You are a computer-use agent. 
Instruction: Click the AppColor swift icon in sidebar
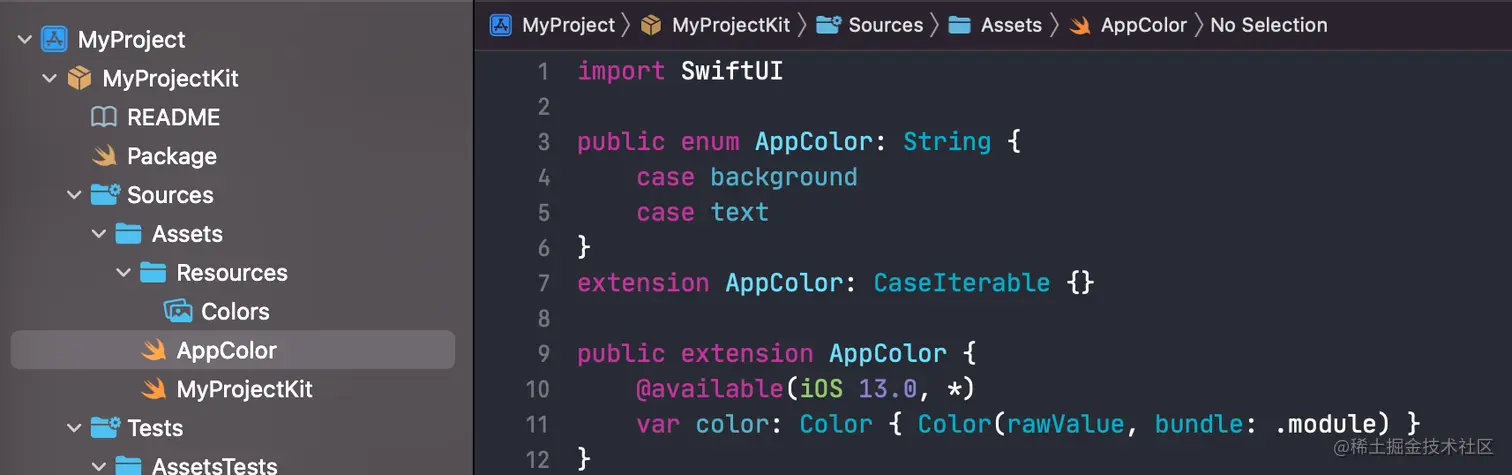153,350
